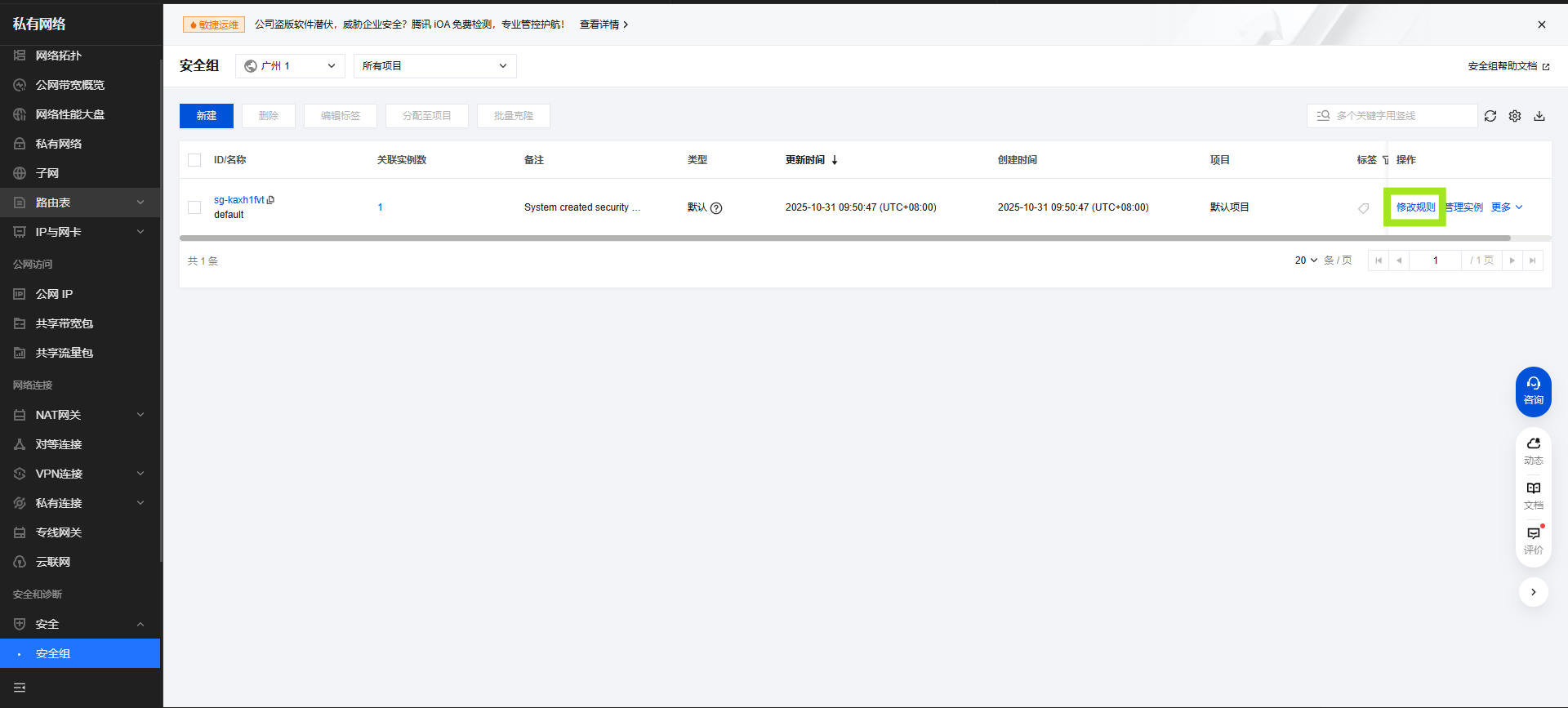This screenshot has height=708, width=1568.
Task: Open 管理实例 for default group
Action: point(1463,207)
